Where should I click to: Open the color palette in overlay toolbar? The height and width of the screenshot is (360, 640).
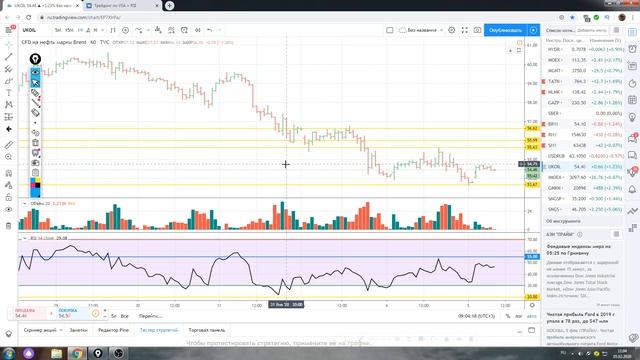pyautogui.click(x=36, y=182)
